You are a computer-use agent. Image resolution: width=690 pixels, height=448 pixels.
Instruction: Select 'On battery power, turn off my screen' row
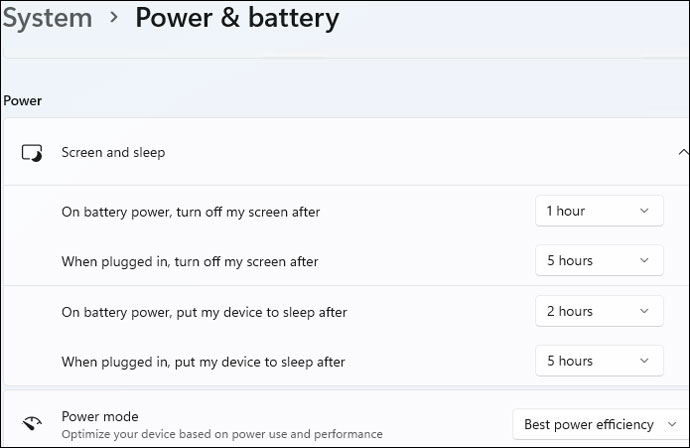click(x=191, y=212)
